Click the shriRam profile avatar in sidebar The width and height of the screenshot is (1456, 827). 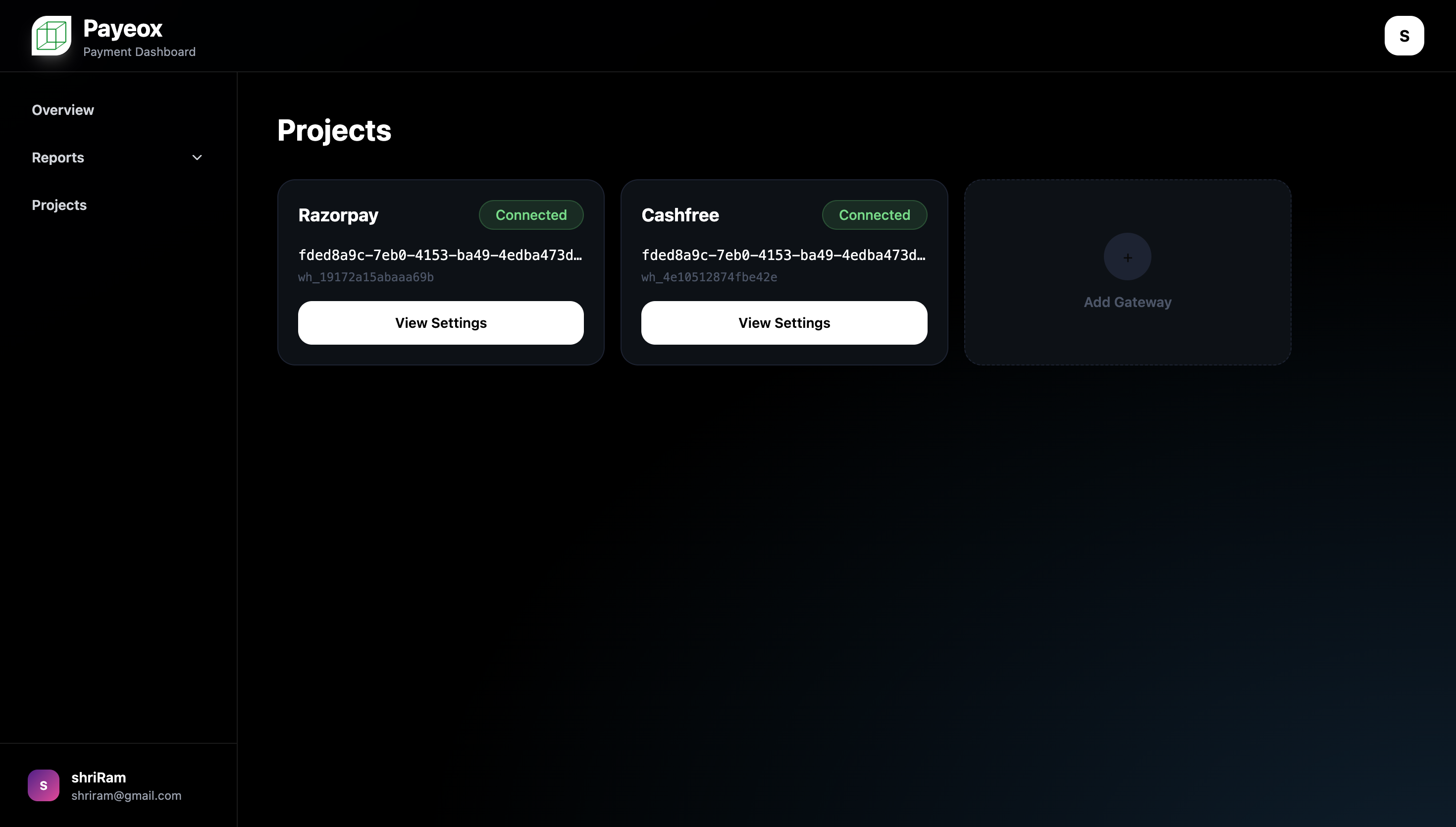click(x=43, y=785)
